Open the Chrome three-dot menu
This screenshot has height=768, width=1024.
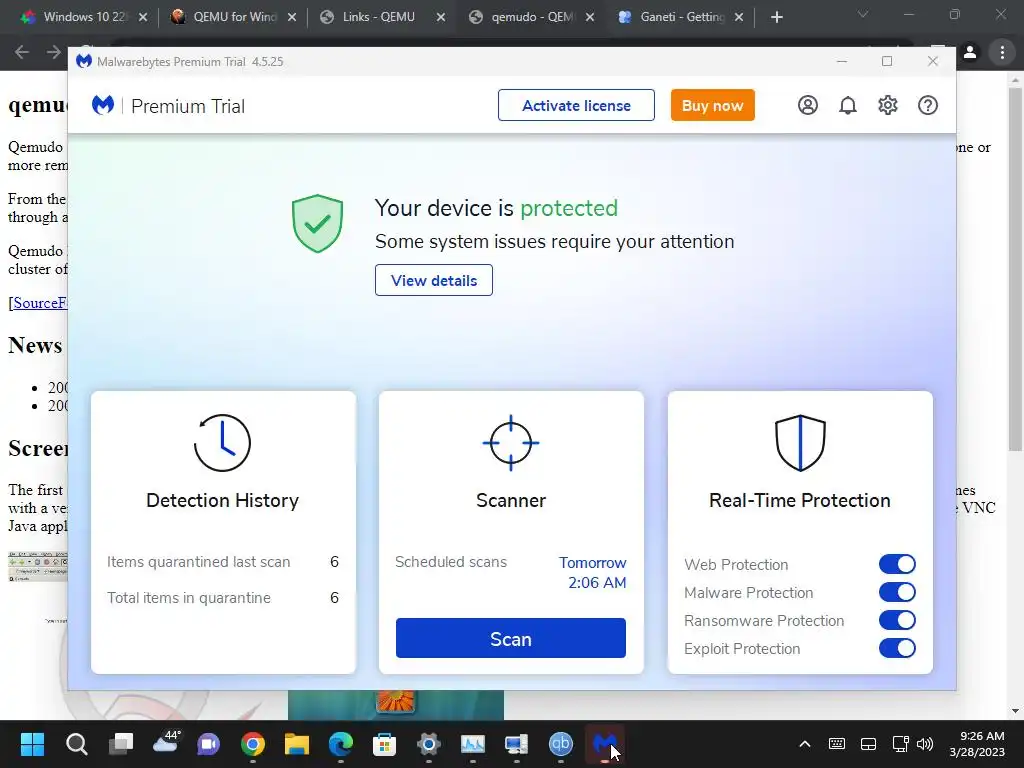1002,52
